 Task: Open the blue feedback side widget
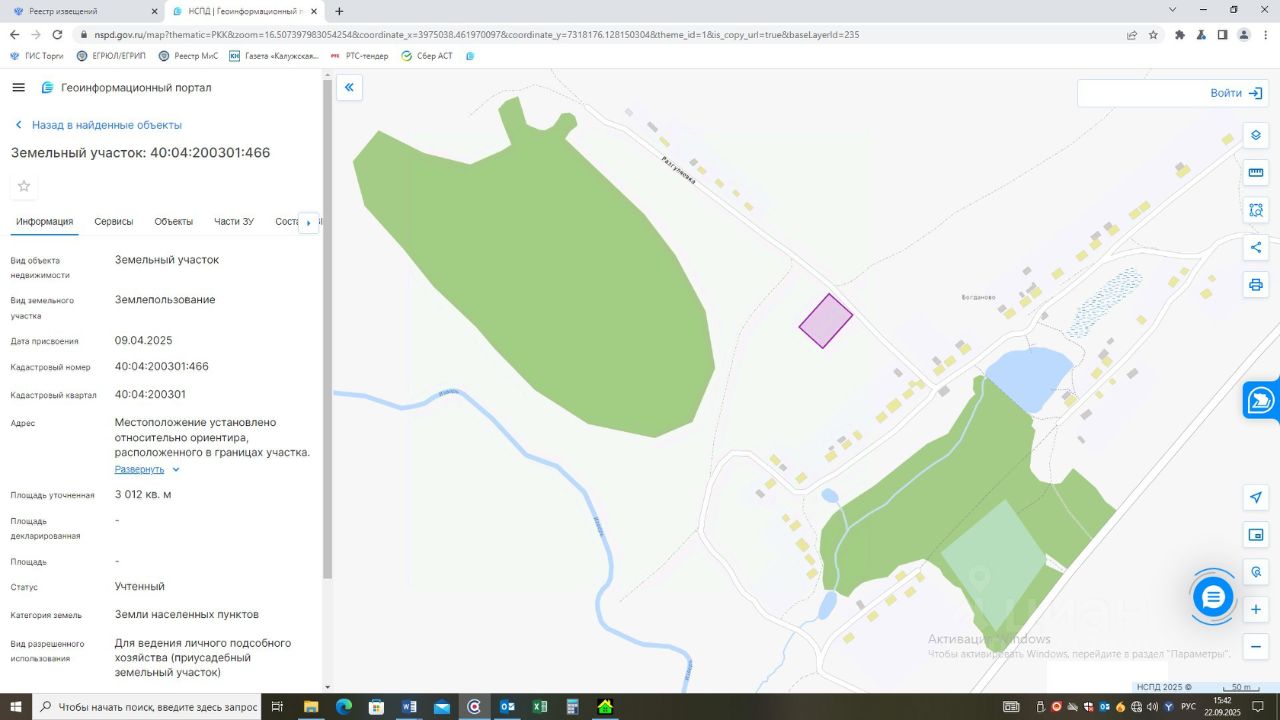coord(1261,400)
